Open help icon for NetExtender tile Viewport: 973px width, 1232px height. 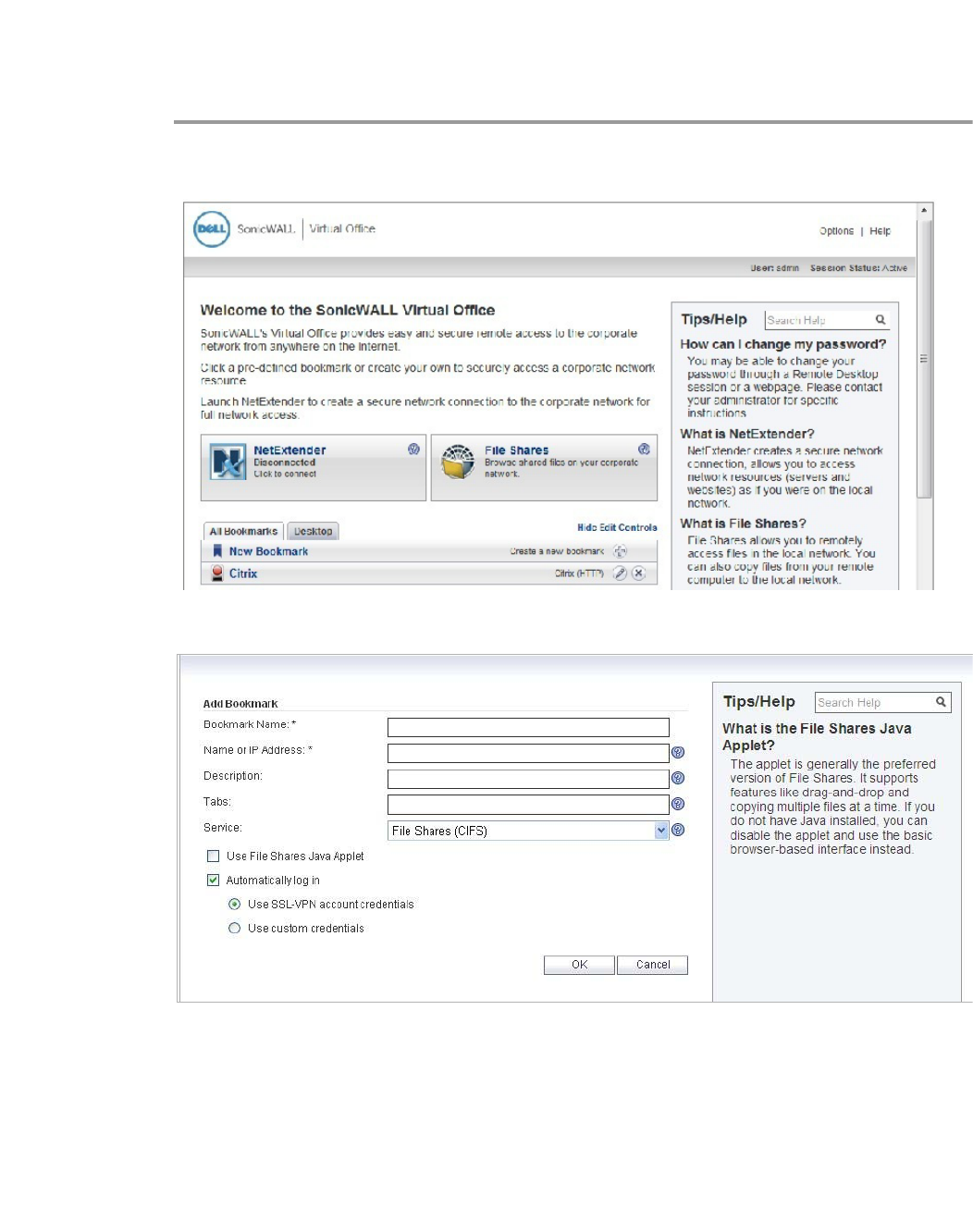(x=413, y=449)
